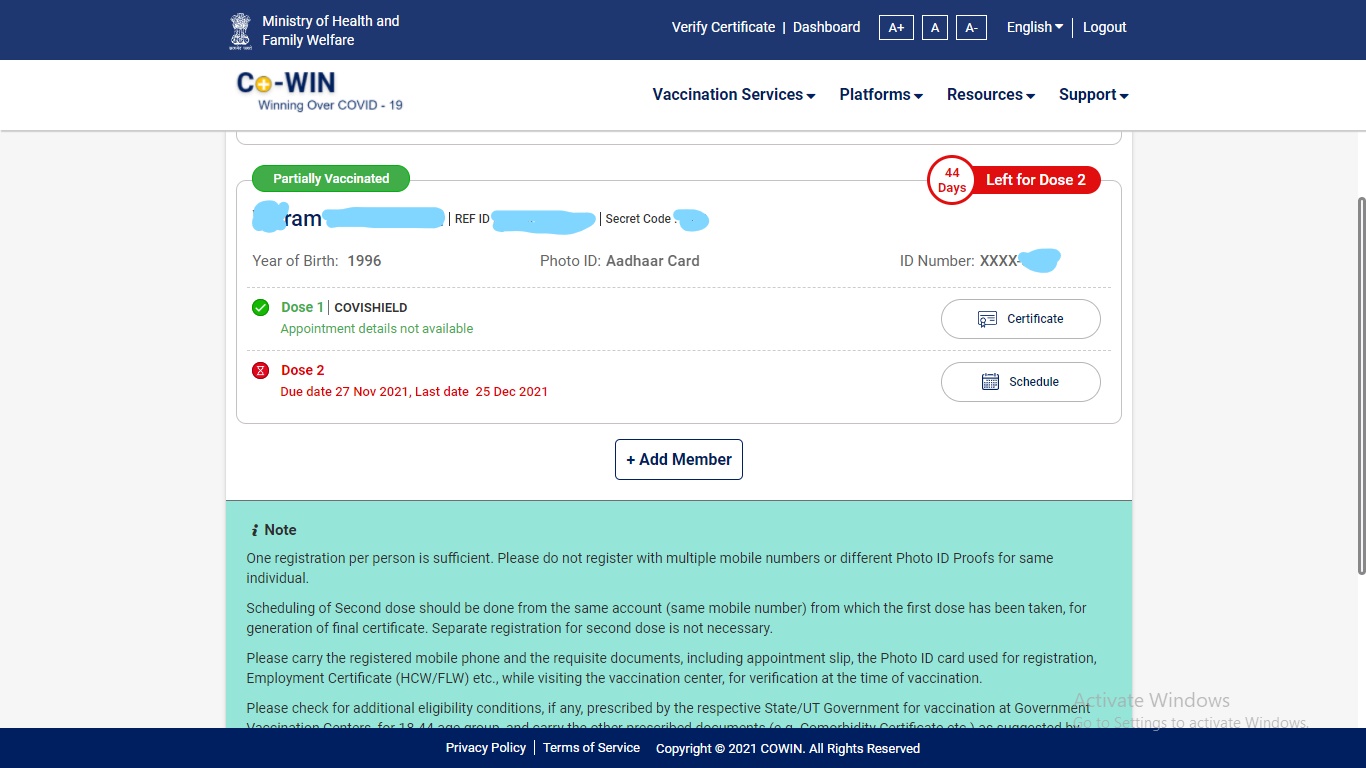1366x768 pixels.
Task: Click Add Member button
Action: pyautogui.click(x=679, y=459)
